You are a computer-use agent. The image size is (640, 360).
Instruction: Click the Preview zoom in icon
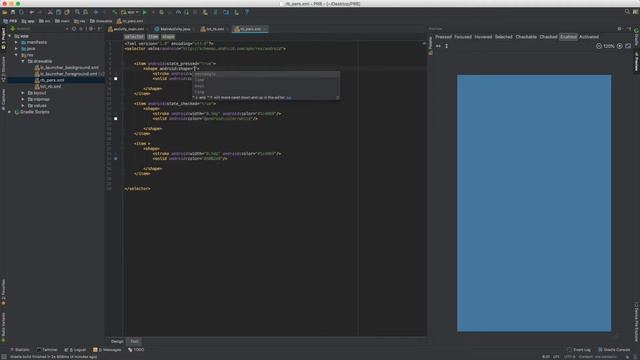[x=620, y=46]
